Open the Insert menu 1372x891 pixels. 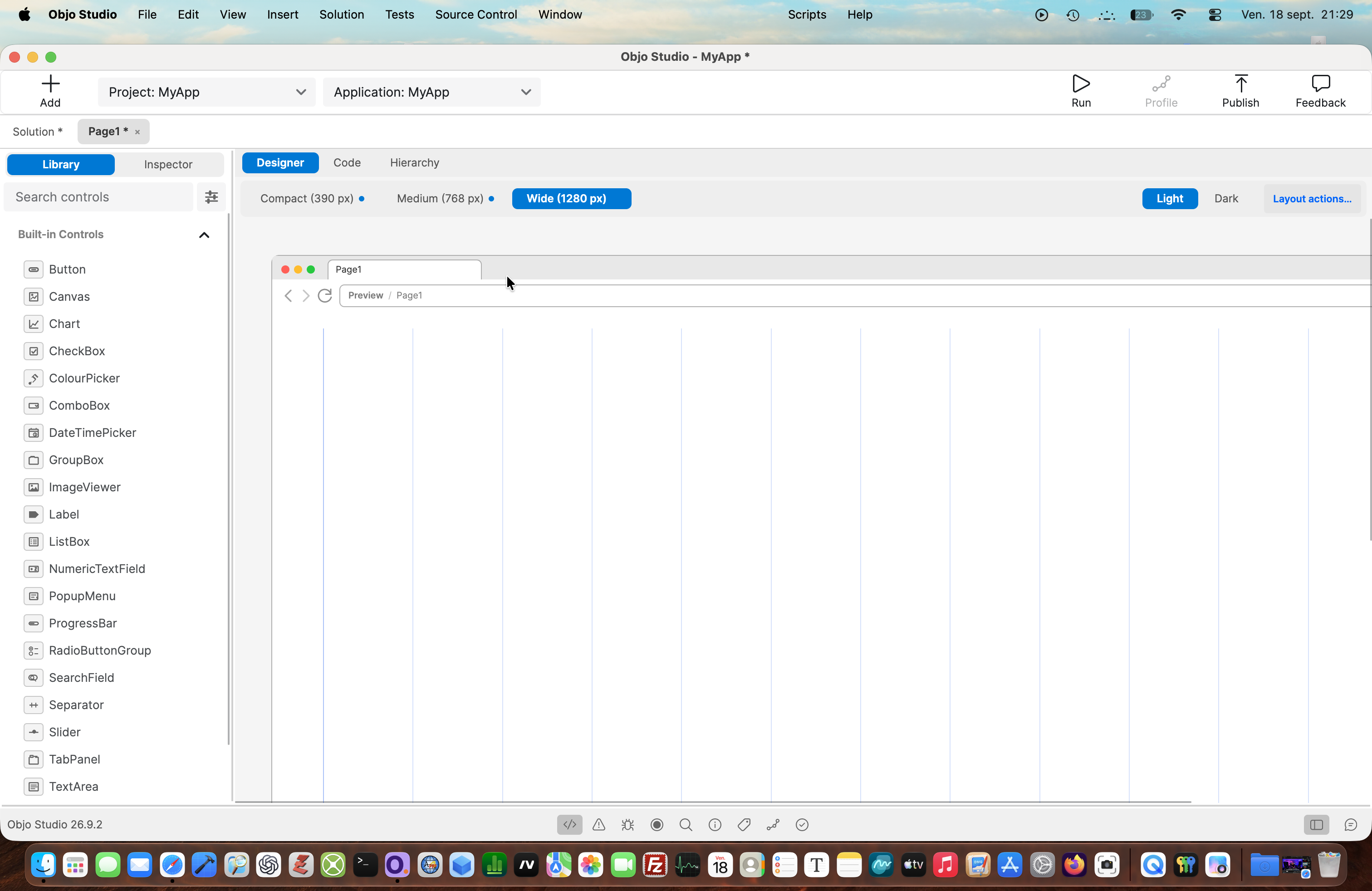[283, 15]
